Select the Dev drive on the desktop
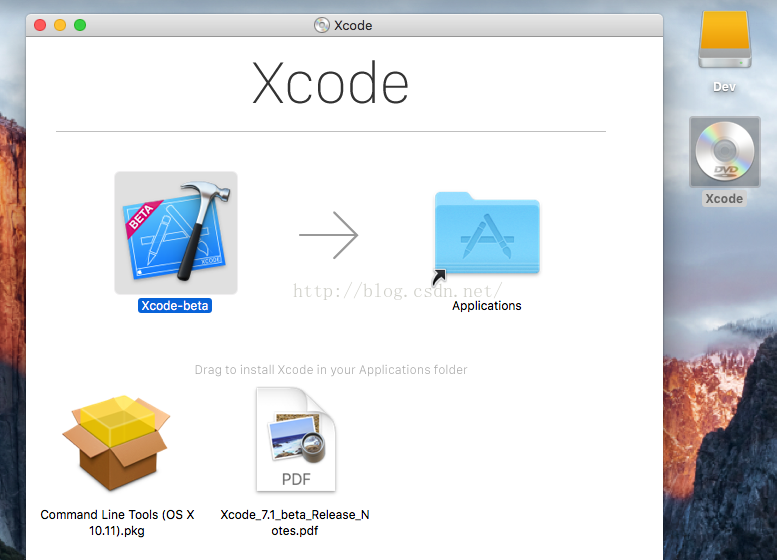Viewport: 777px width, 560px height. point(724,40)
